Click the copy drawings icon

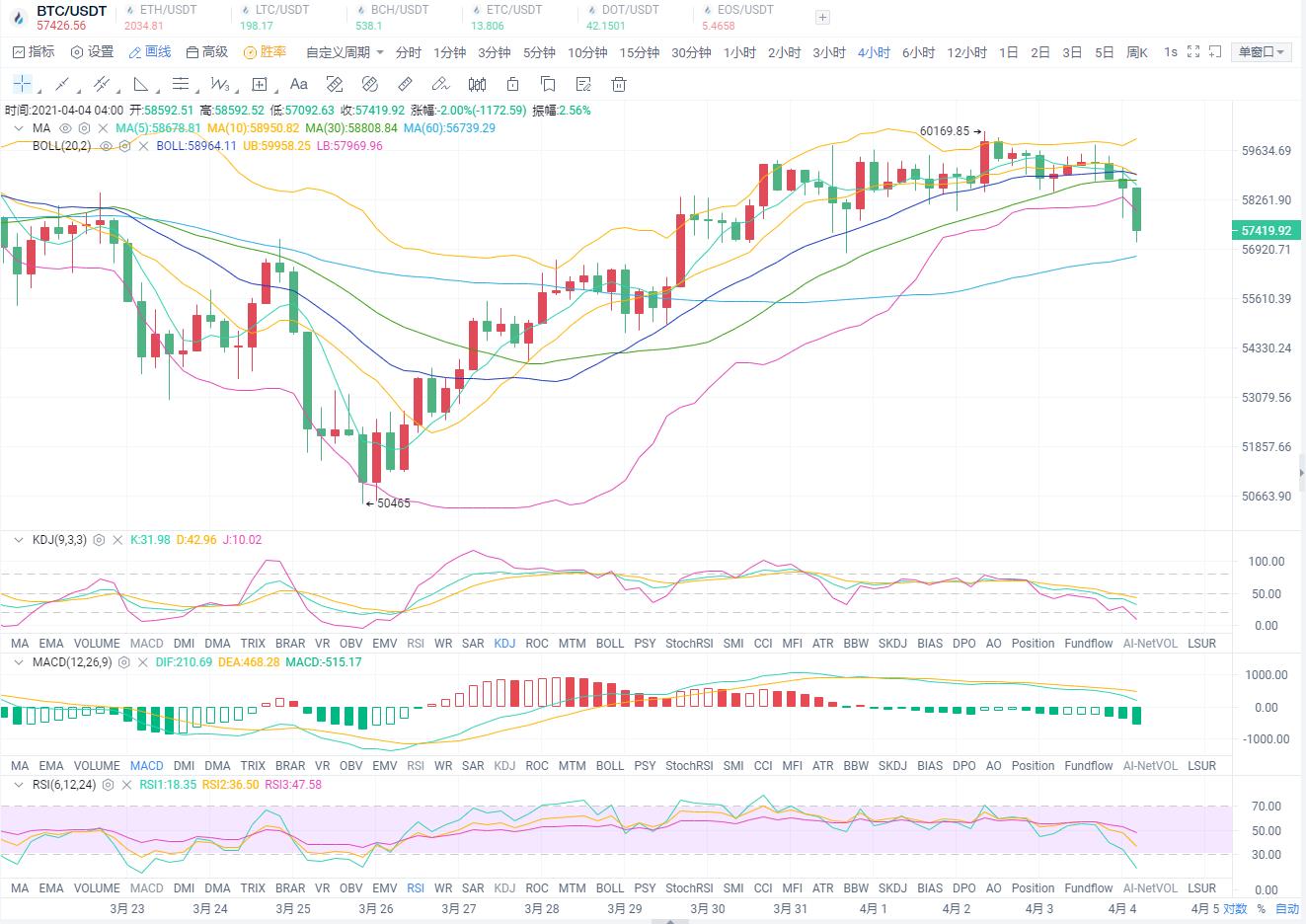tap(548, 84)
